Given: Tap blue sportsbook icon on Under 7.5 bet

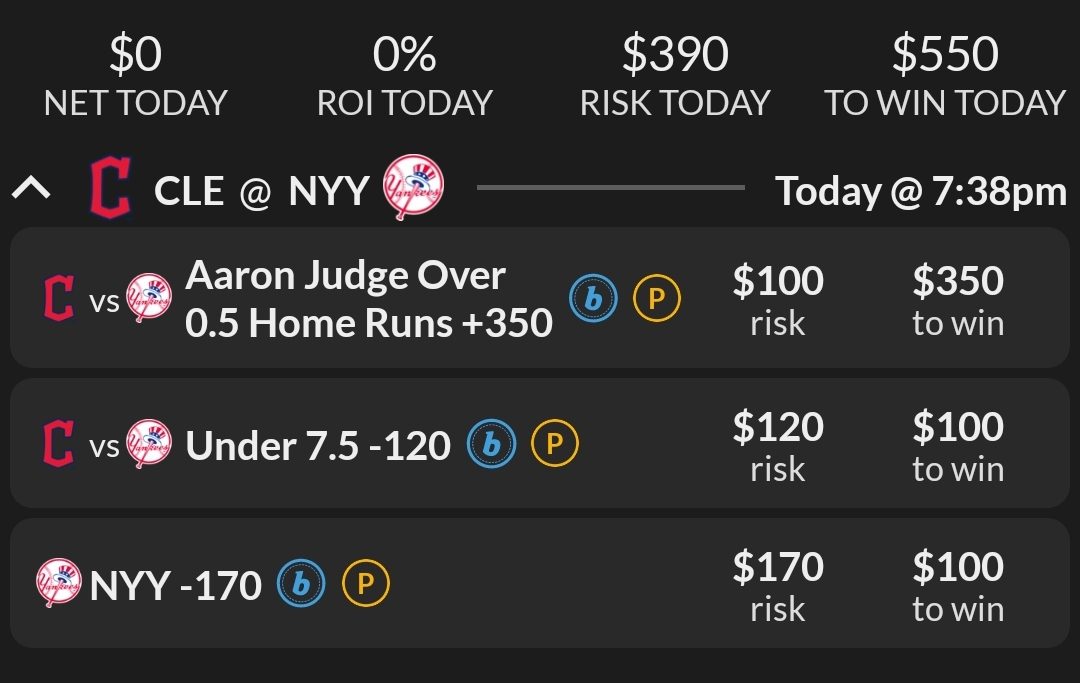Looking at the screenshot, I should (x=491, y=444).
